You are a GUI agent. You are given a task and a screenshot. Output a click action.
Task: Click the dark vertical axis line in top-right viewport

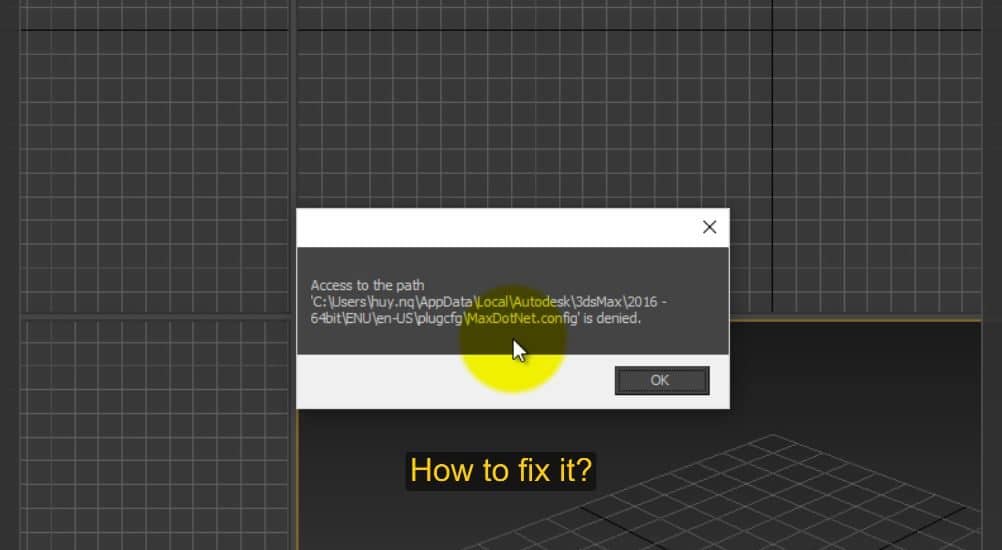point(772,150)
